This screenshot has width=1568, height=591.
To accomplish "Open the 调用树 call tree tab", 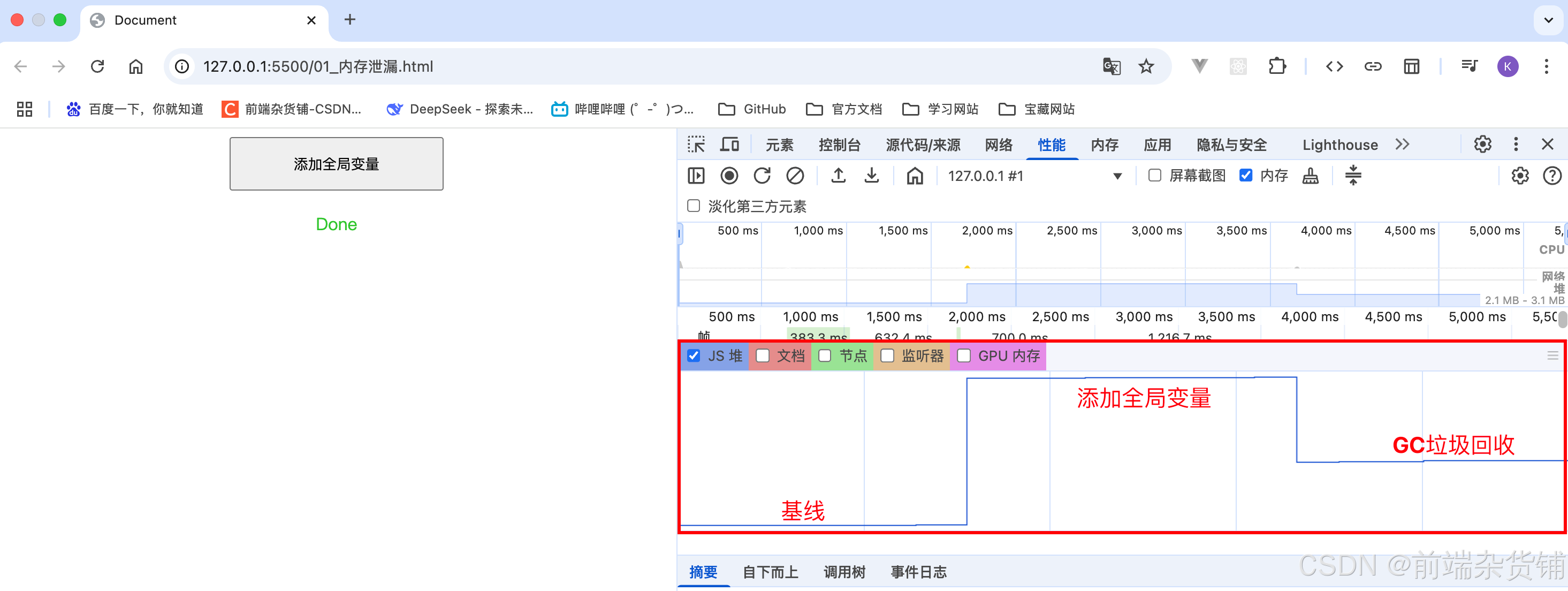I will (x=844, y=572).
